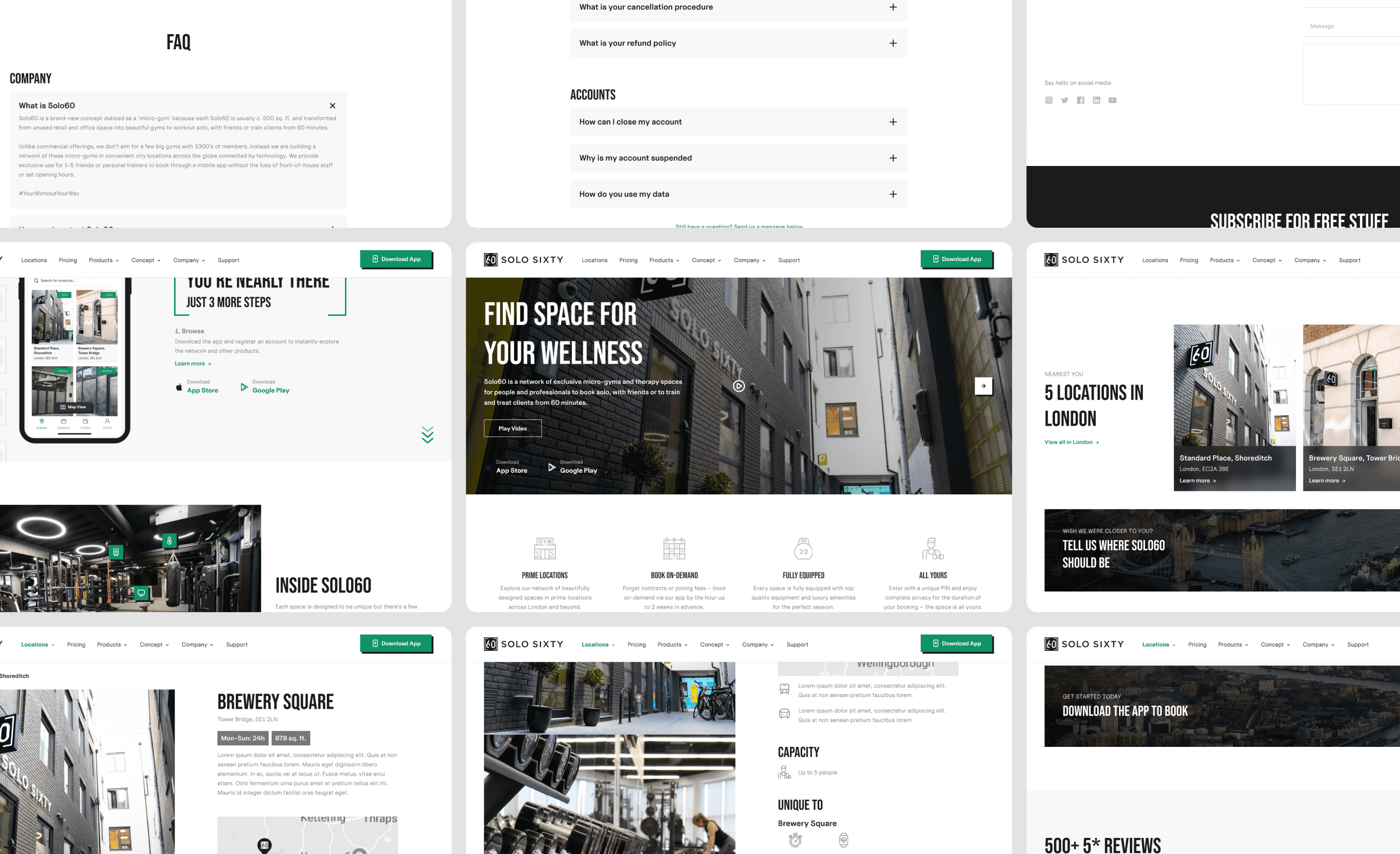Click the Map View button in phone mockup
The width and height of the screenshot is (1400, 854).
click(x=73, y=407)
